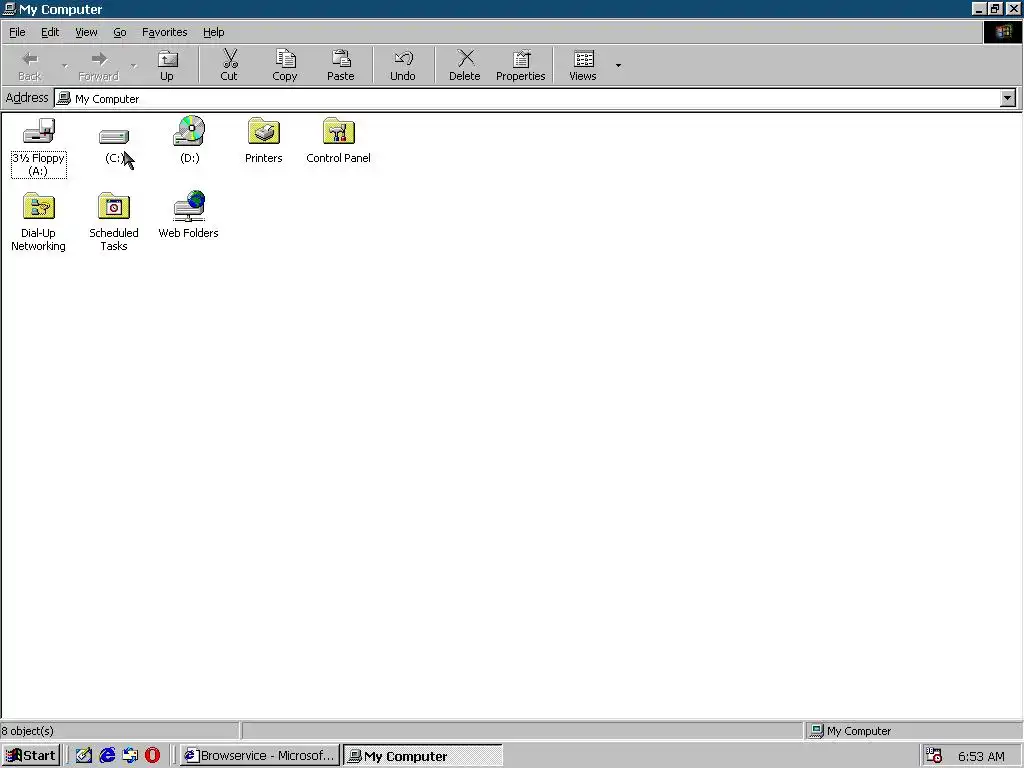The width and height of the screenshot is (1024, 768).
Task: Open the Help menu
Action: pyautogui.click(x=214, y=32)
